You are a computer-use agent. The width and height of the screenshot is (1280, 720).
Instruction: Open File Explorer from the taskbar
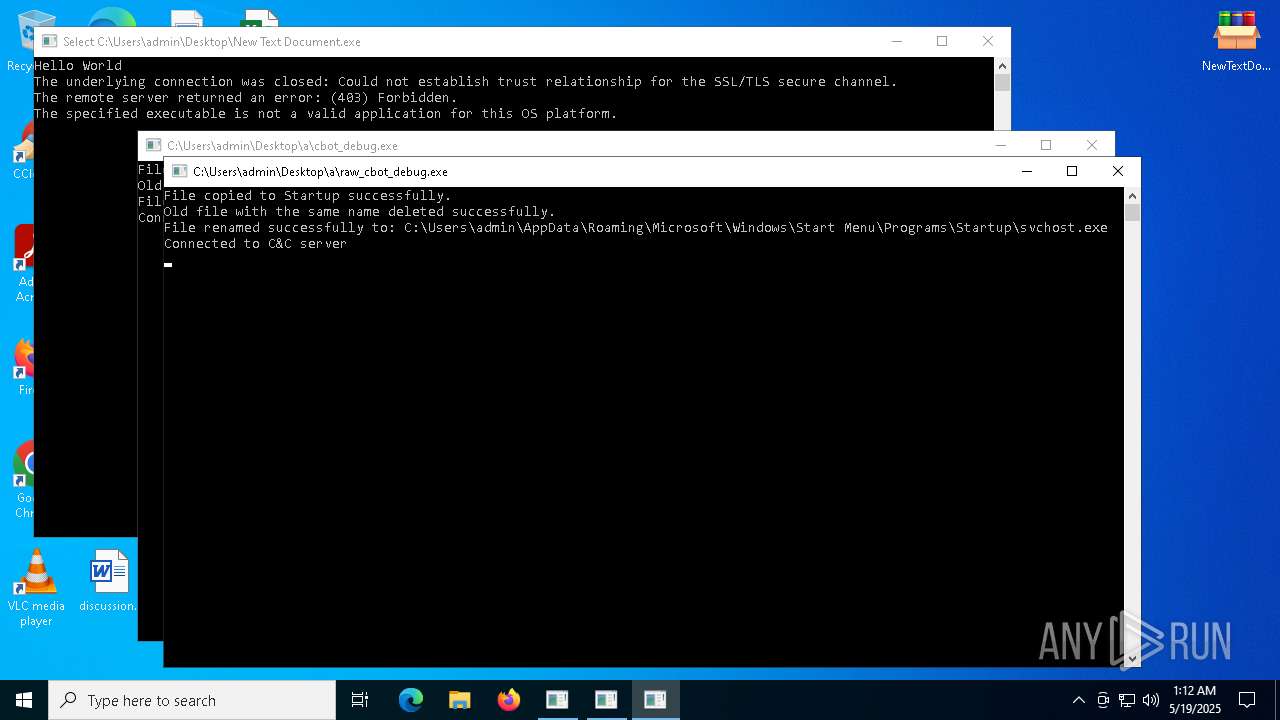coord(460,700)
